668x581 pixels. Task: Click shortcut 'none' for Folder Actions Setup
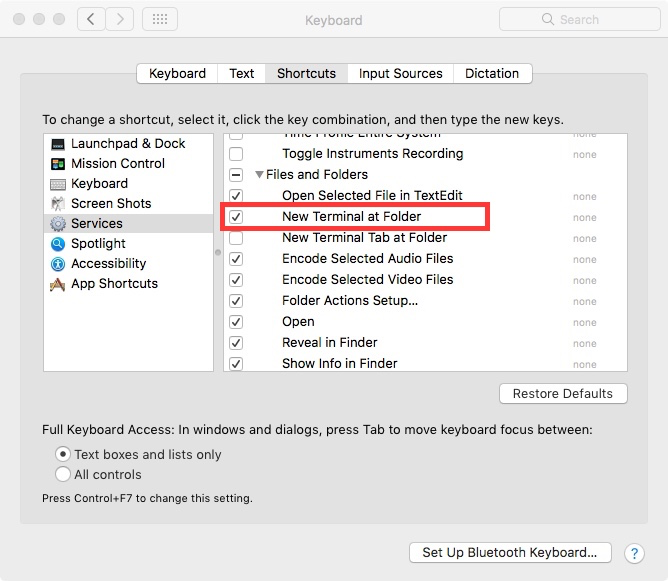click(x=584, y=302)
